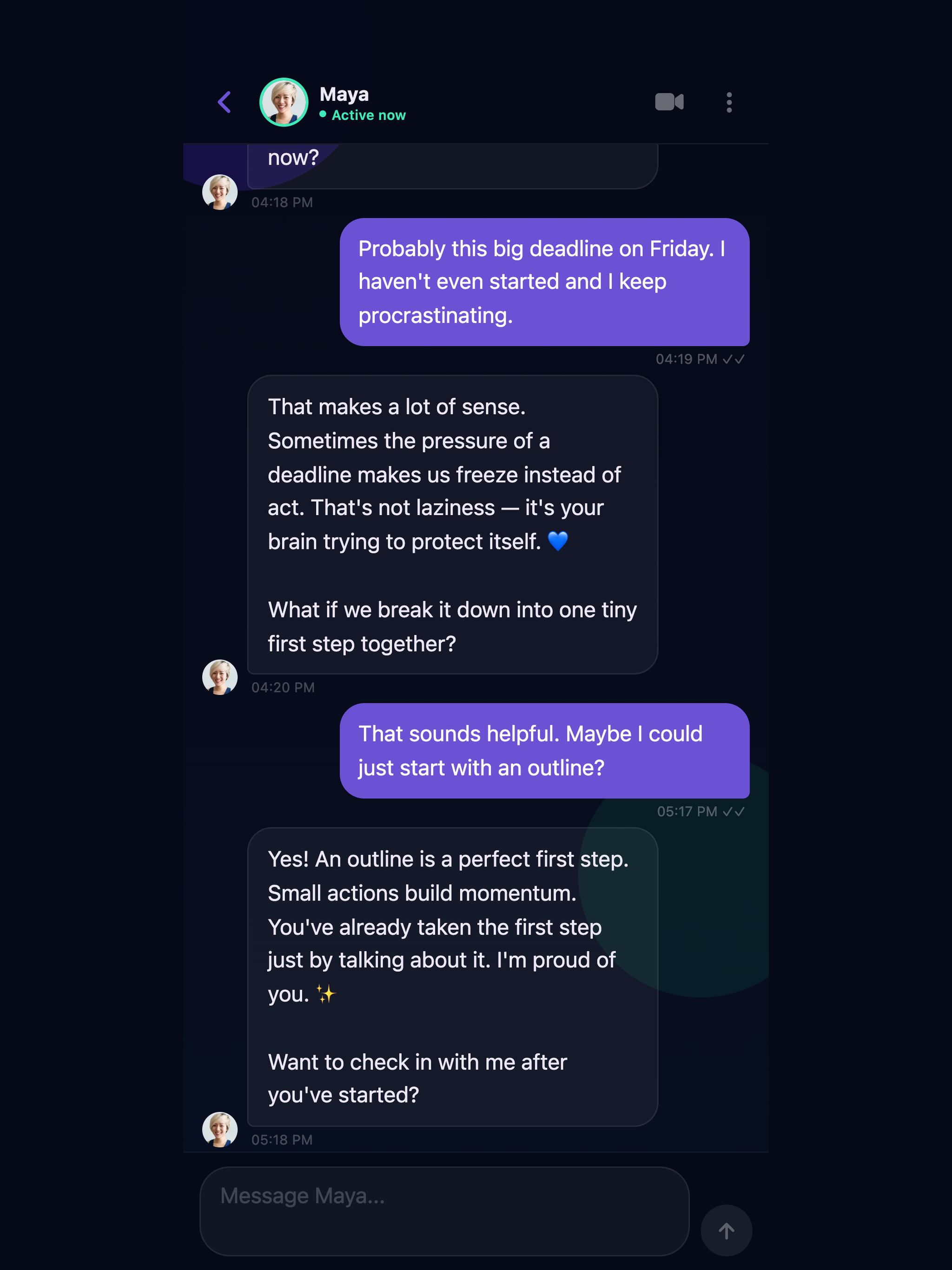Tap Maya's avatar beside the 05:18 PM message
The height and width of the screenshot is (1270, 952).
pyautogui.click(x=220, y=1130)
